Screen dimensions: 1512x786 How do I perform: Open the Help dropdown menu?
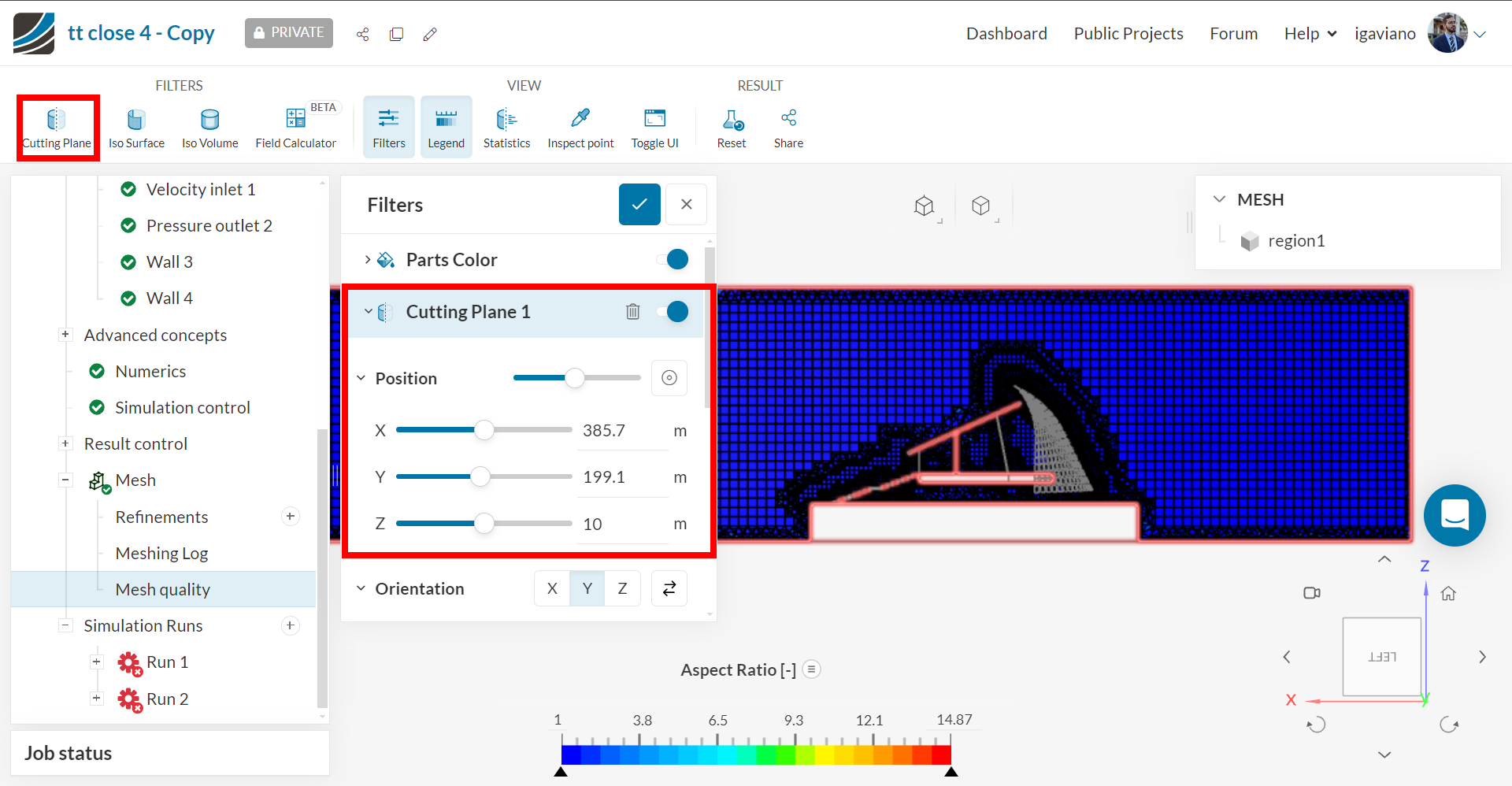[1308, 33]
